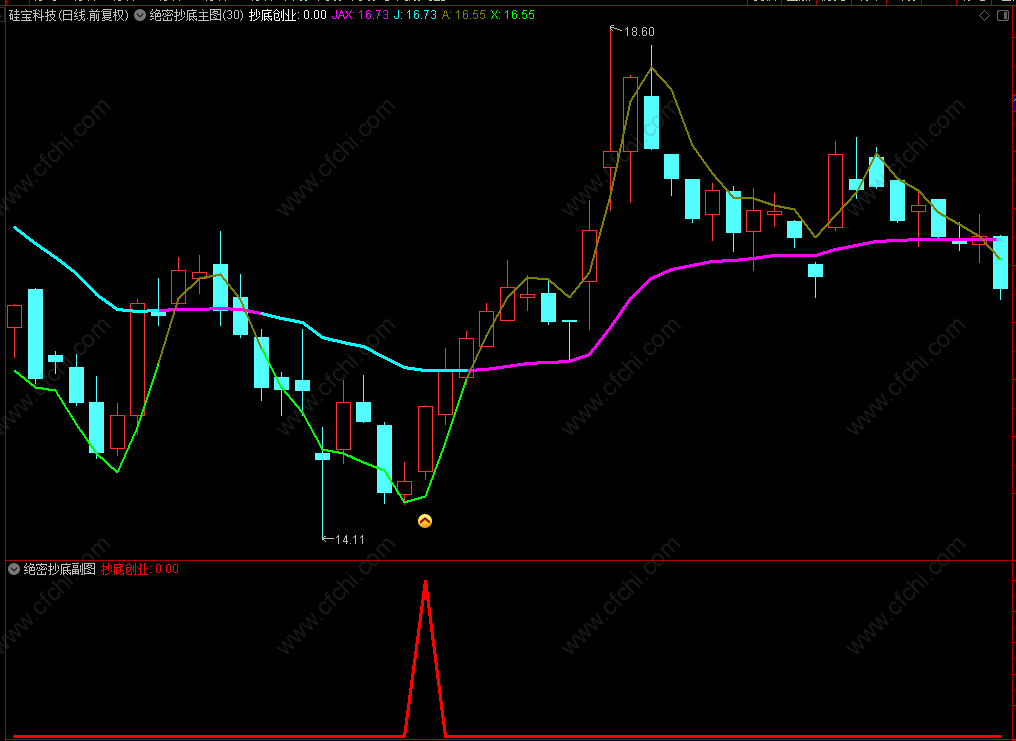Click the red 抄底创业: 0.00 sub-chart value
Screen dimensions: 1016x741
click(140, 569)
